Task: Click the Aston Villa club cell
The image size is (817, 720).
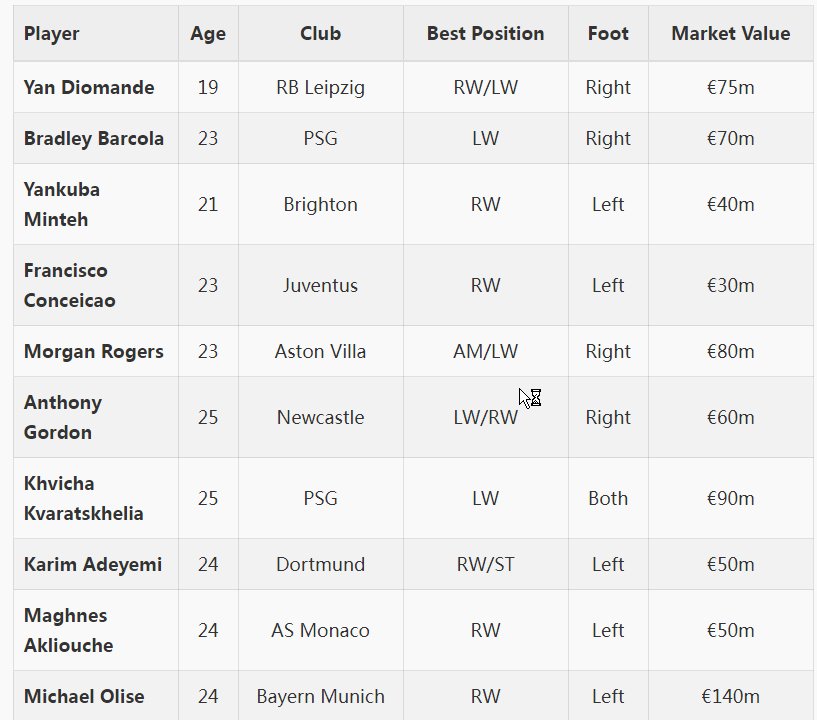Action: tap(320, 351)
